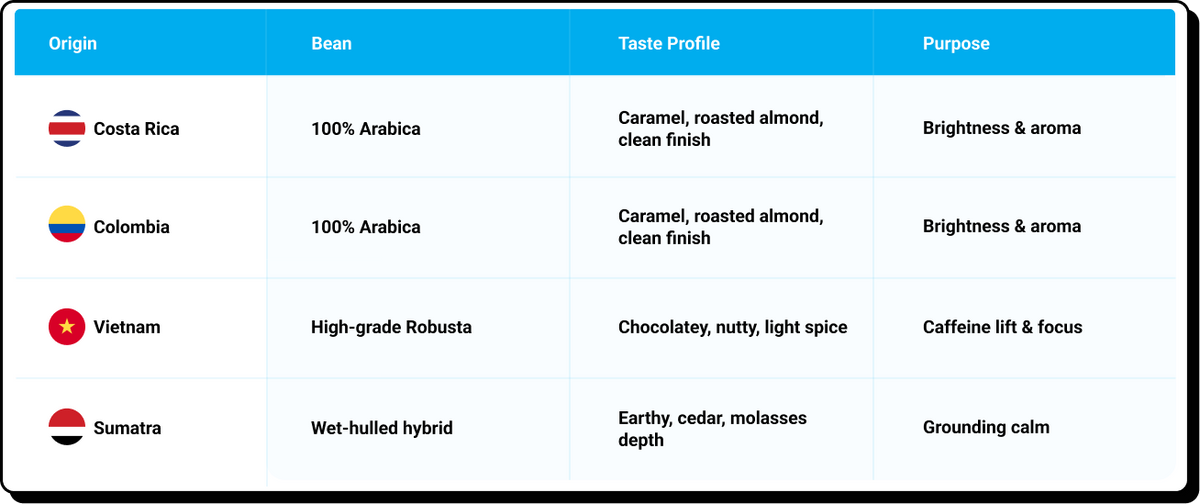Image resolution: width=1200 pixels, height=504 pixels.
Task: Click Costa Rica's 100% Arabica cell
Action: tap(366, 129)
